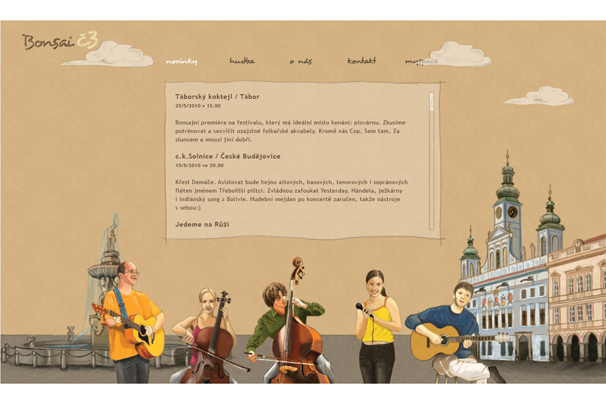This screenshot has height=406, width=606.
Task: Click the Jedeme na Růži heading
Action: pos(202,224)
